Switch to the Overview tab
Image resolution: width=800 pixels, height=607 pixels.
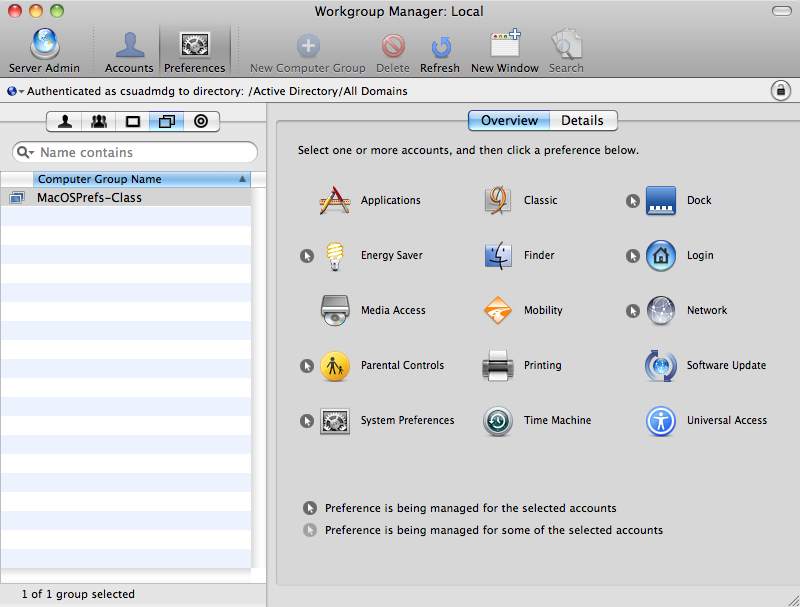(509, 120)
